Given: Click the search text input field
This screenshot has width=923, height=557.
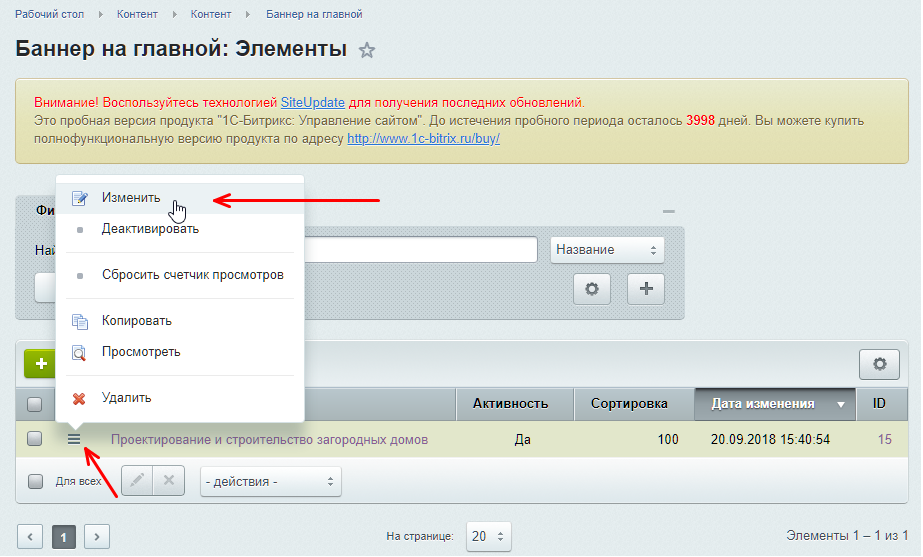Looking at the screenshot, I should pos(420,250).
